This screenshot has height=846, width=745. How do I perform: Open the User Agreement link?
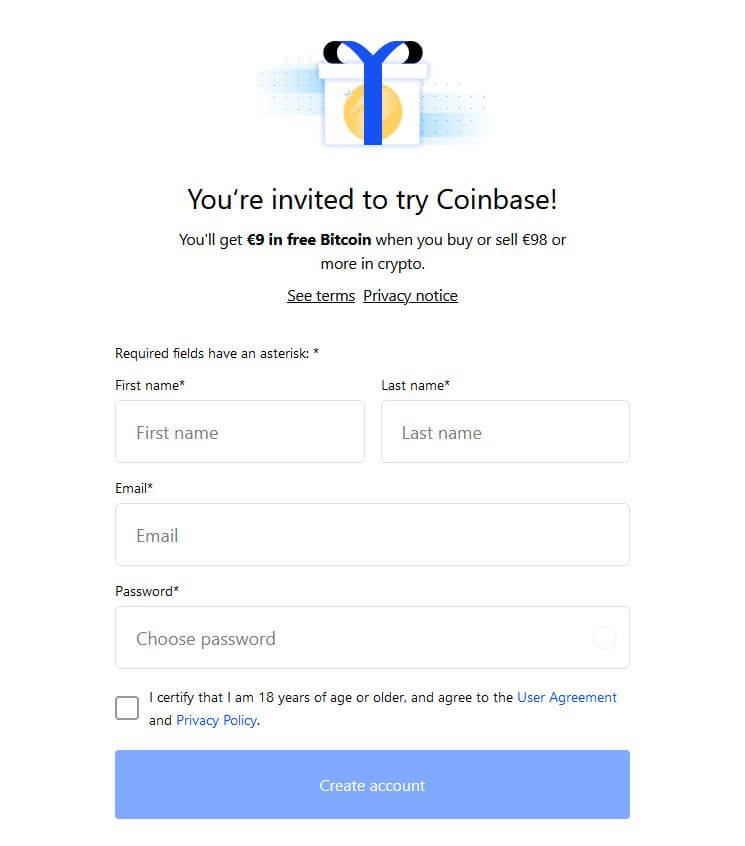click(566, 697)
